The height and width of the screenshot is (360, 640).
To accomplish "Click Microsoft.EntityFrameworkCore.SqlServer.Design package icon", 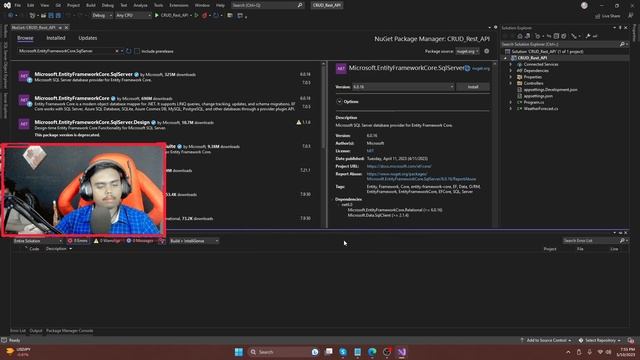I will click(x=24, y=124).
